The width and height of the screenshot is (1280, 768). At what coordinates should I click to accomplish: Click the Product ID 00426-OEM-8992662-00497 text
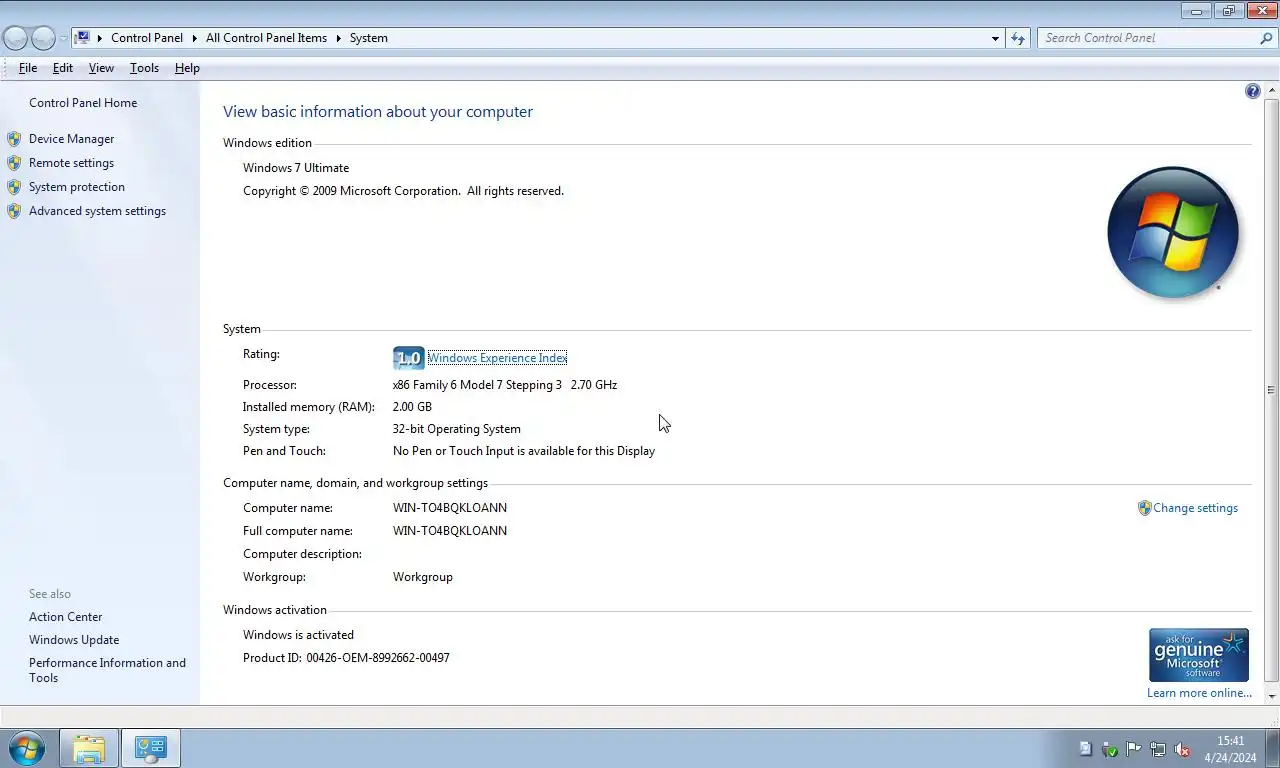tap(346, 658)
